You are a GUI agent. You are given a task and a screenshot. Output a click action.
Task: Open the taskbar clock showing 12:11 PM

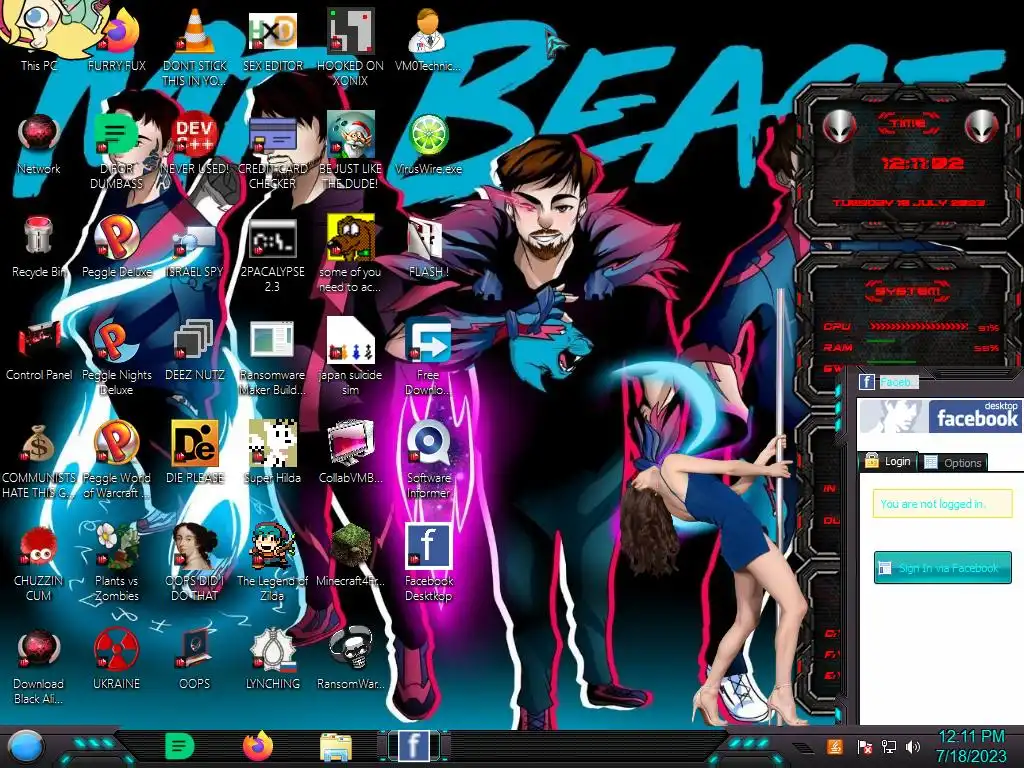click(x=971, y=746)
